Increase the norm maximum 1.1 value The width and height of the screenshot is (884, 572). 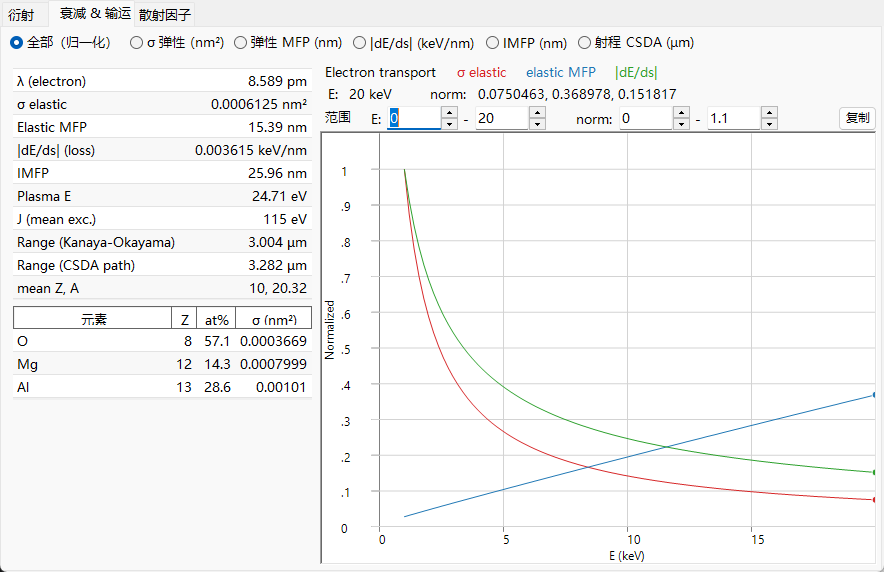770,112
